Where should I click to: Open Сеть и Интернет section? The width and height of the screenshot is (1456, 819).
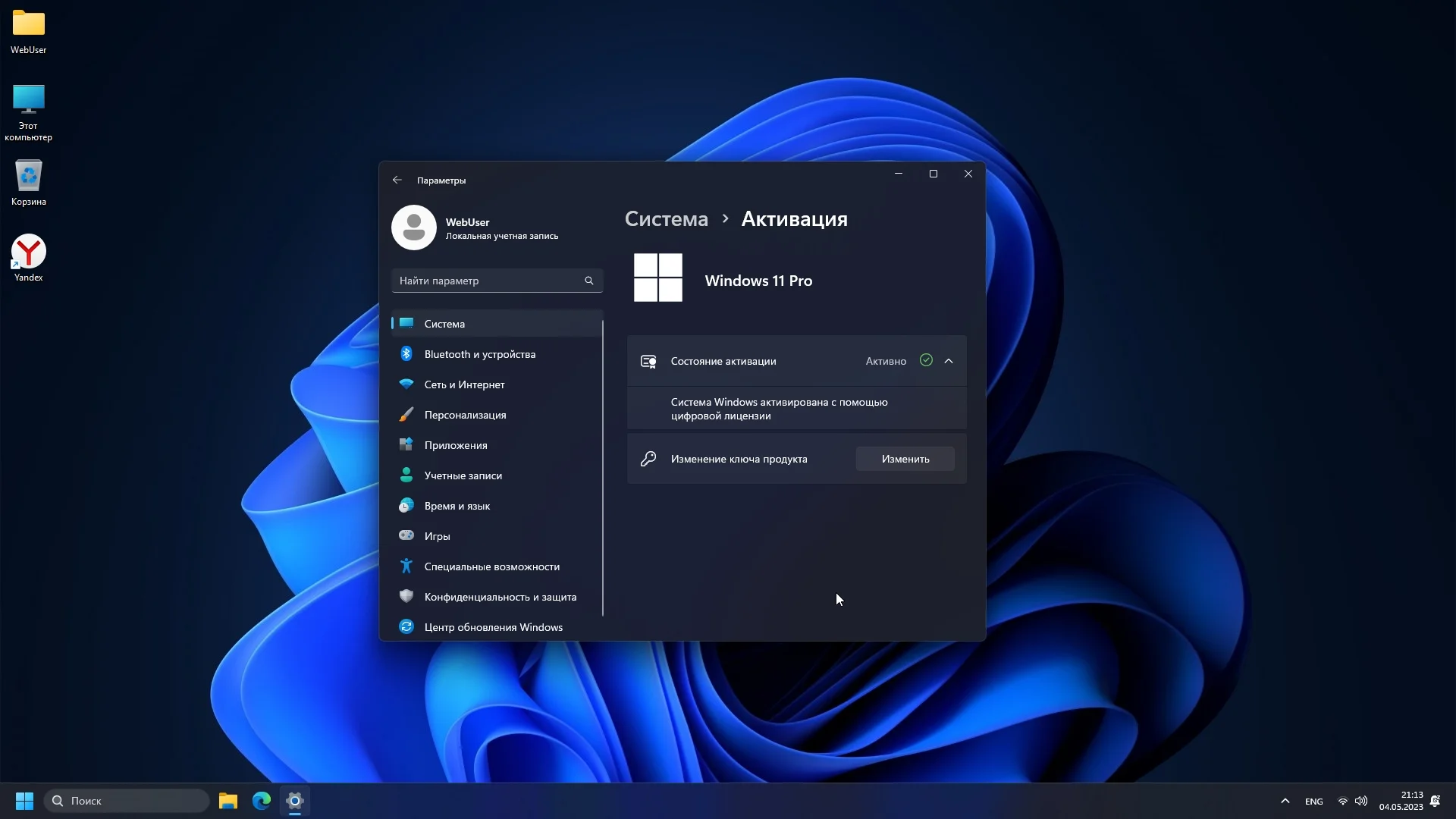(x=464, y=384)
